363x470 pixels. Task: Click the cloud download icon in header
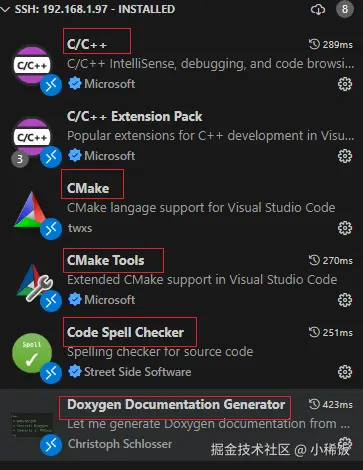pyautogui.click(x=318, y=10)
